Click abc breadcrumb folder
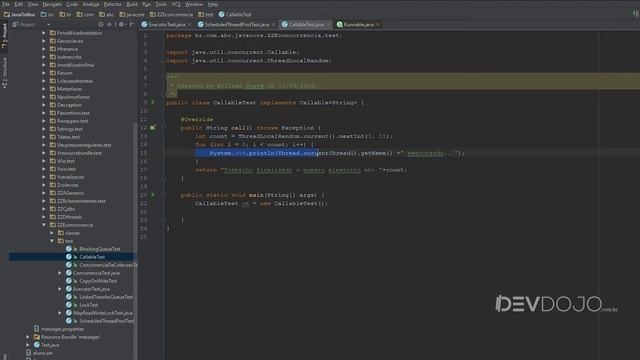Image resolution: width=640 pixels, height=360 pixels. [x=106, y=14]
